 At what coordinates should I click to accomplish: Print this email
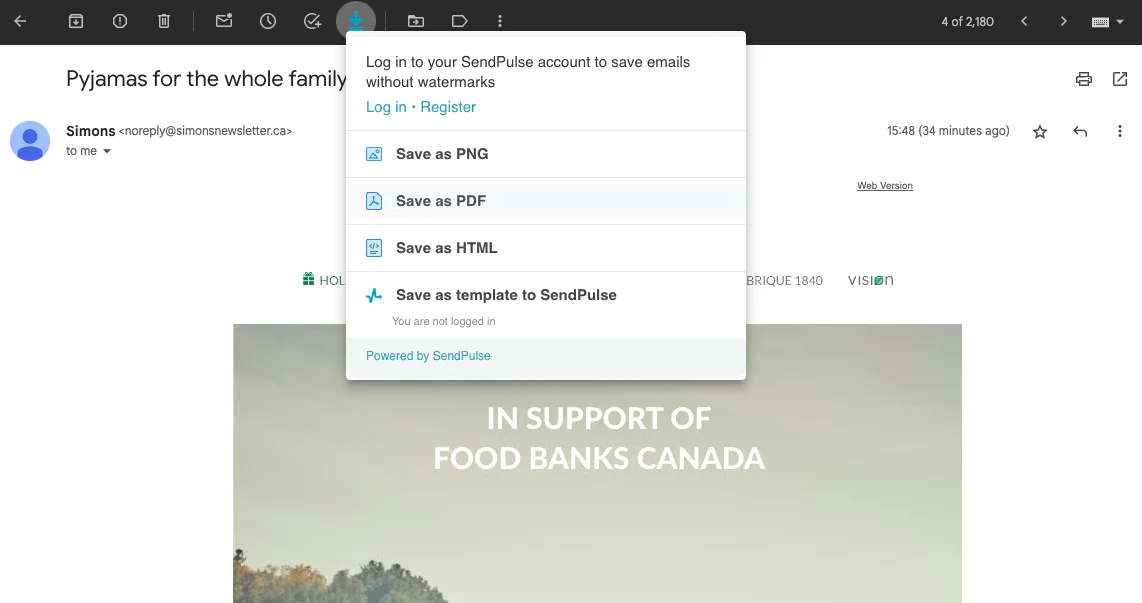pos(1084,78)
